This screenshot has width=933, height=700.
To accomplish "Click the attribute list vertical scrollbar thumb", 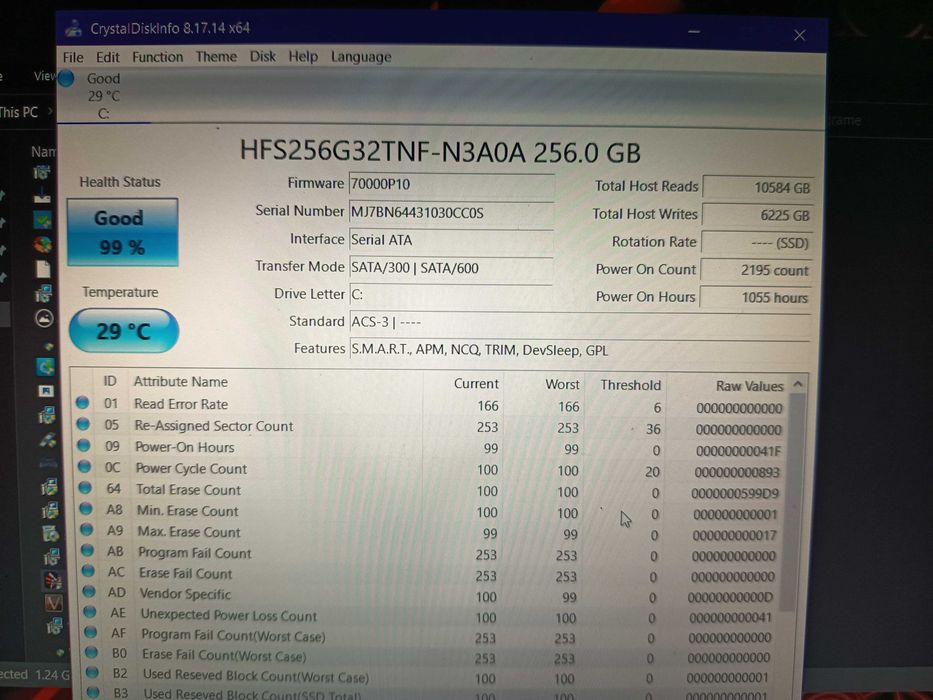I will click(x=794, y=503).
